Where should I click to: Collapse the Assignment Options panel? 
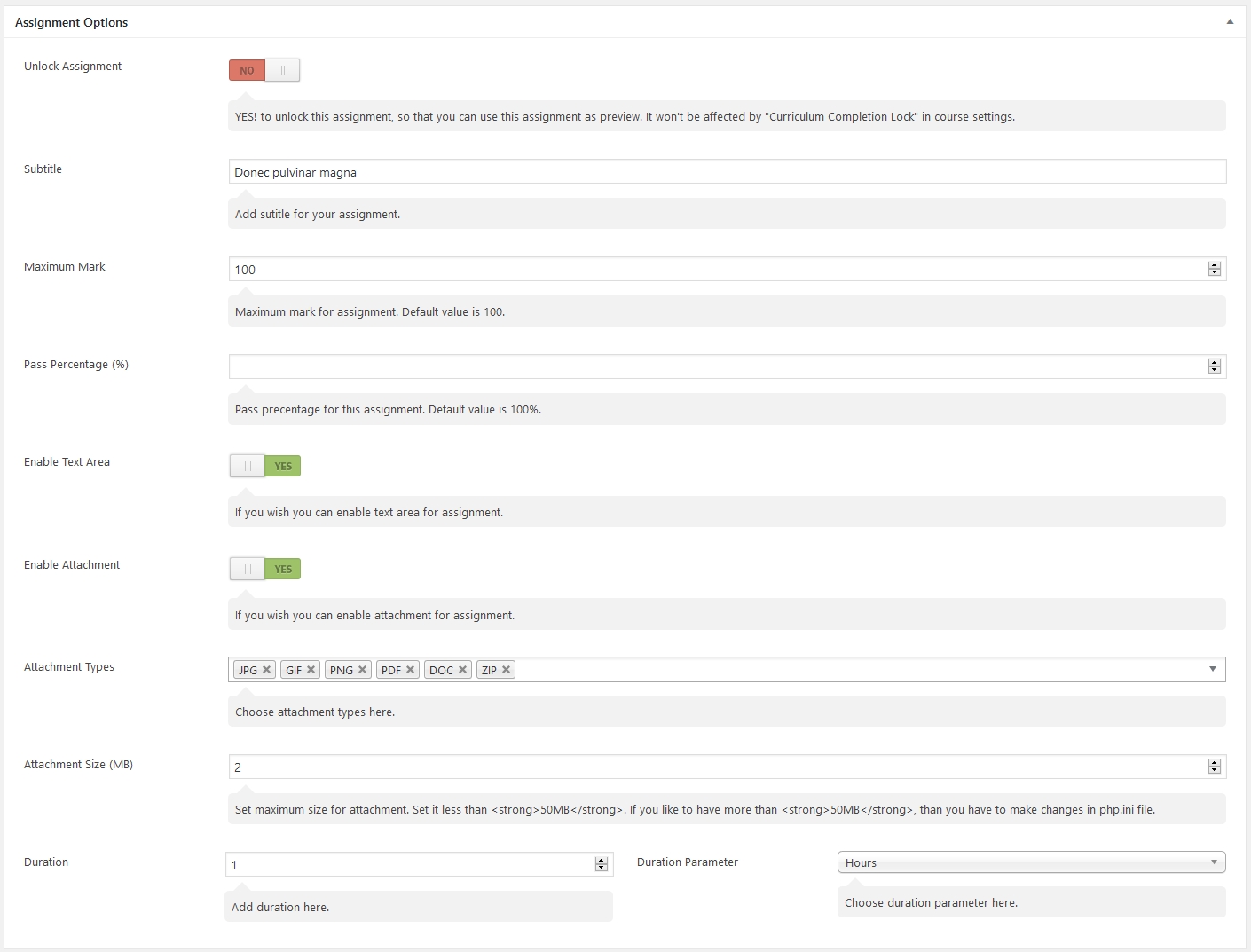click(1230, 22)
